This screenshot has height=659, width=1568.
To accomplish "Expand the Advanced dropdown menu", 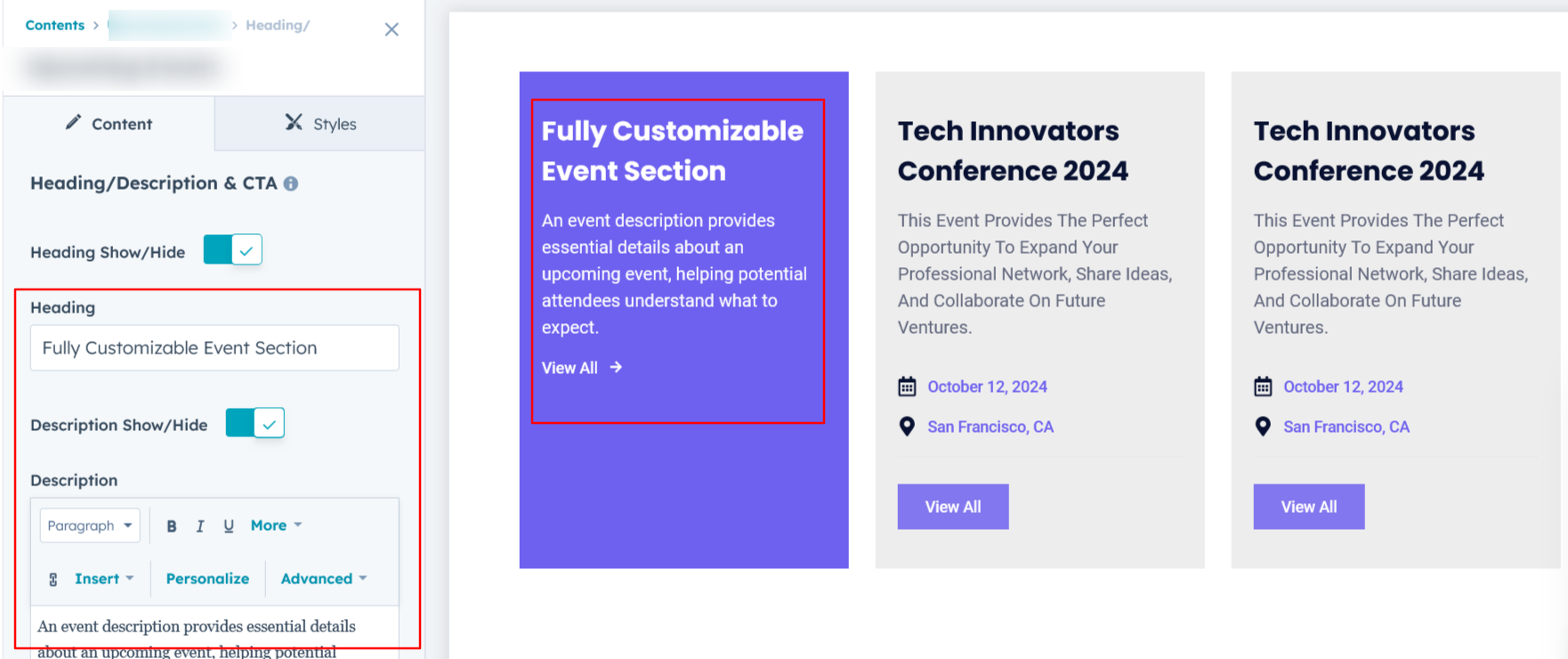I will [x=323, y=579].
